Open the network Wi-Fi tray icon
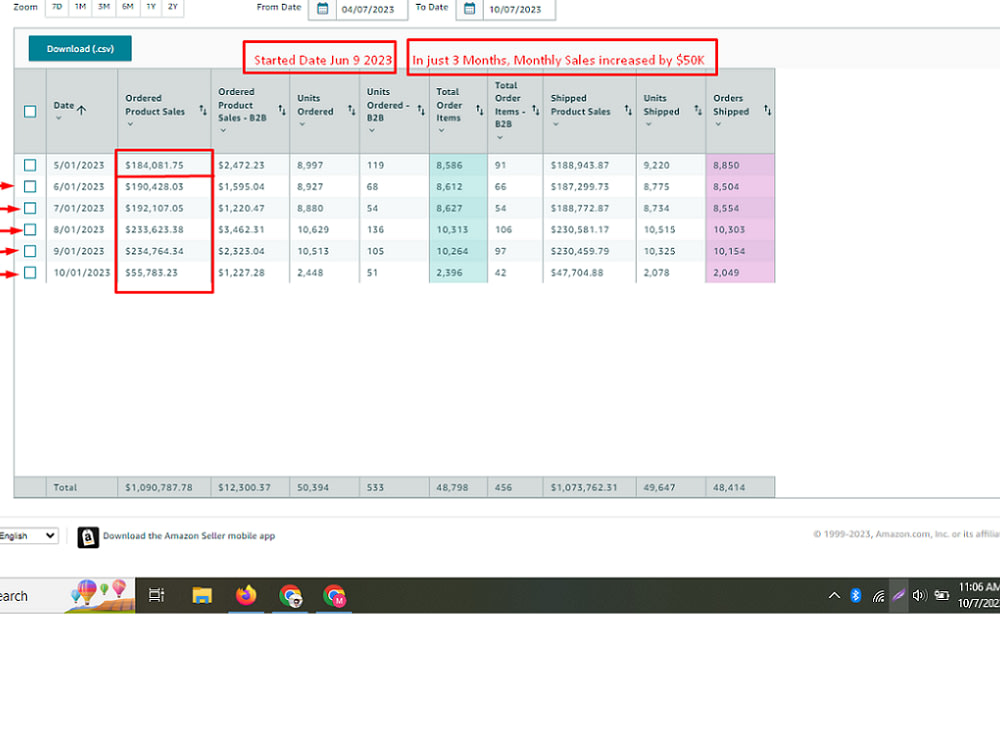 (878, 596)
